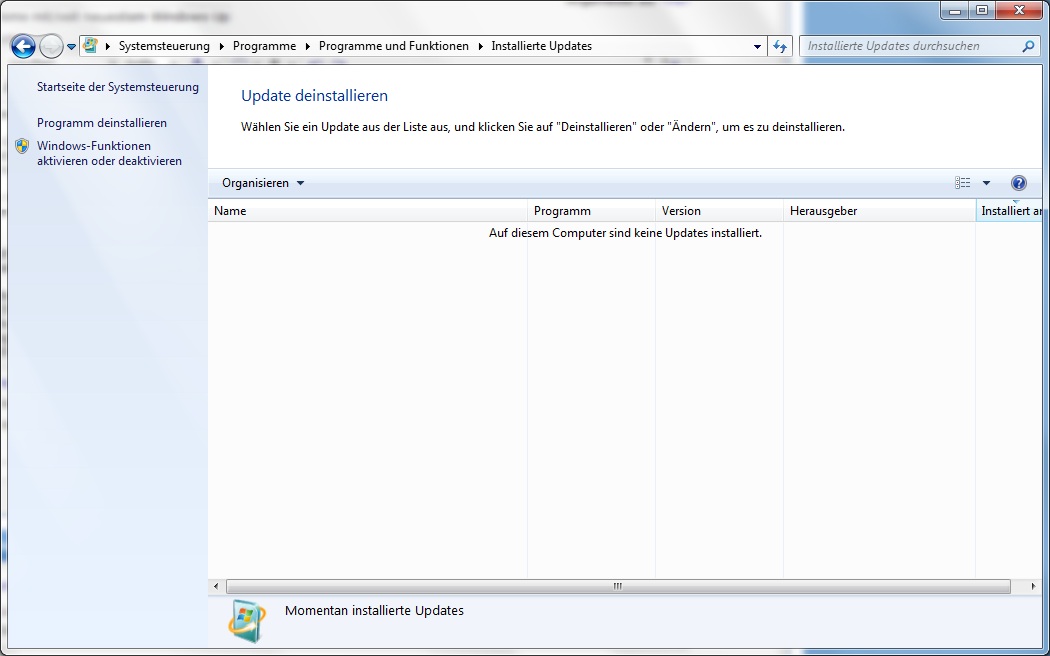Sort by the Installiert am column header
Screen dimensions: 1050x656
[1010, 211]
